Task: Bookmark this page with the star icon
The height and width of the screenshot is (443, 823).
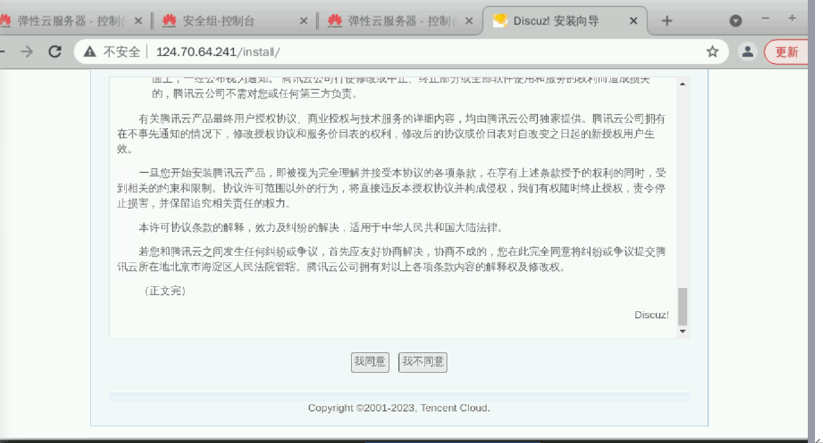Action: click(712, 52)
